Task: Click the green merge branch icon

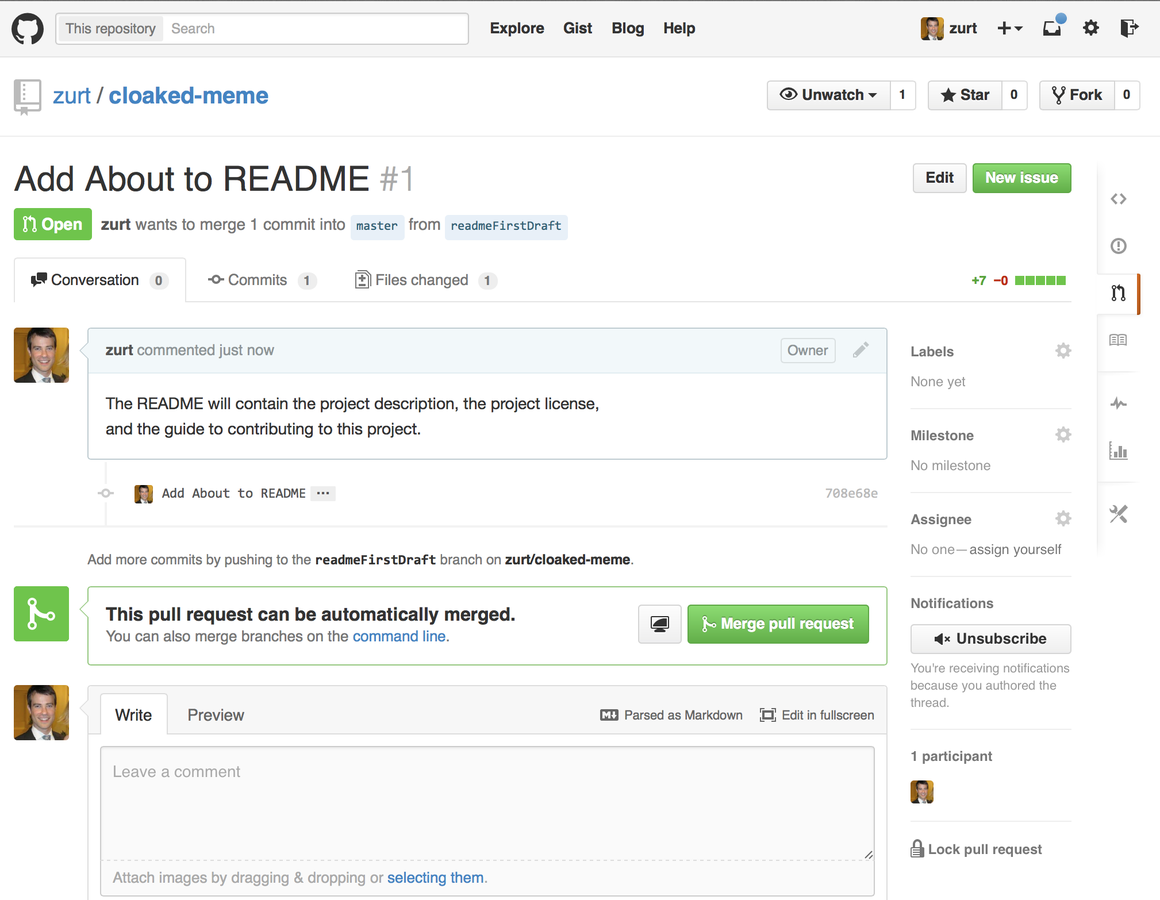Action: coord(41,614)
